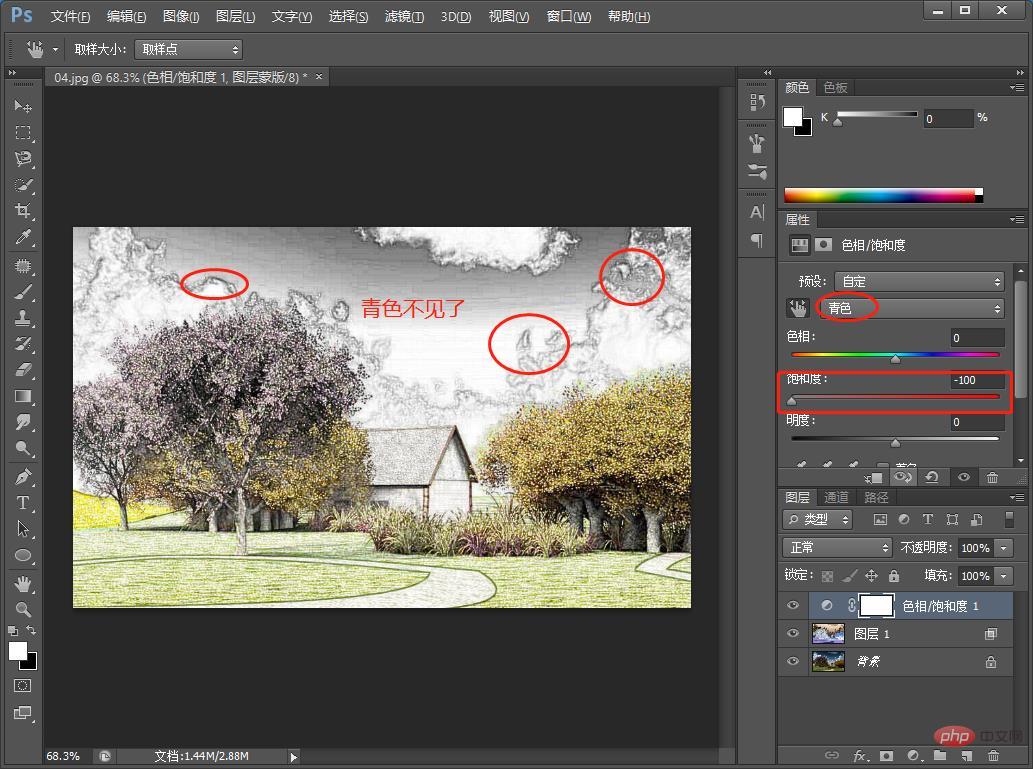Select the Eraser tool

(x=23, y=370)
